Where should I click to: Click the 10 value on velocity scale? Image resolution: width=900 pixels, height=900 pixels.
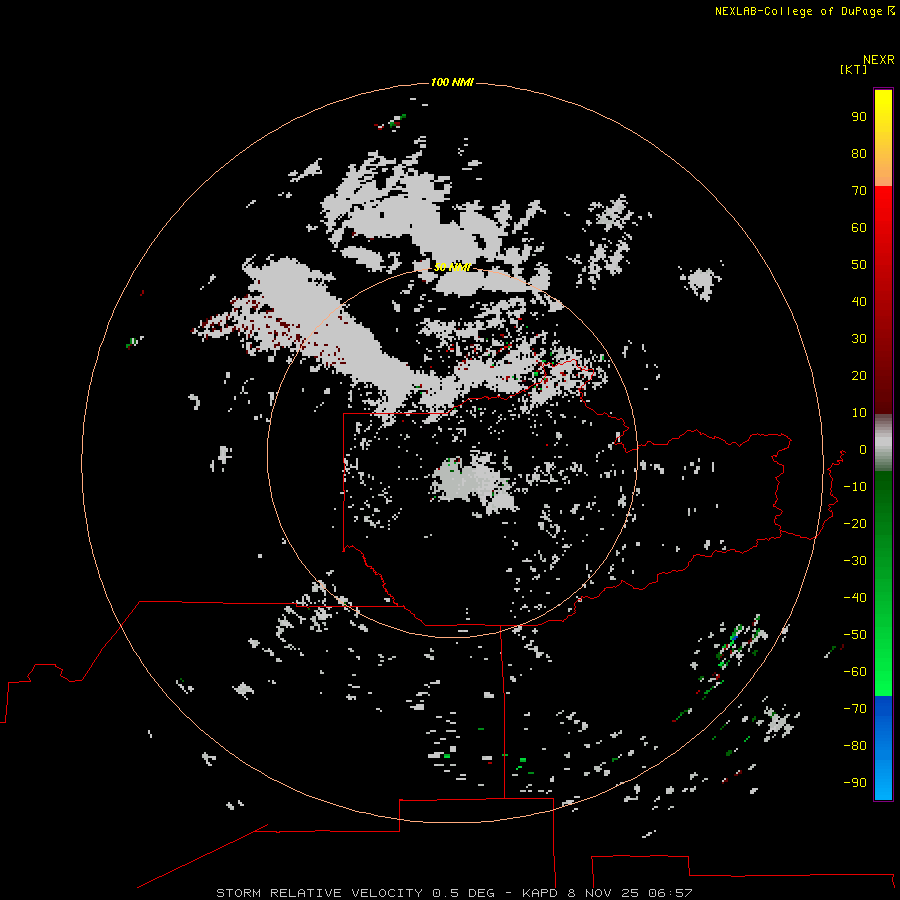[859, 413]
